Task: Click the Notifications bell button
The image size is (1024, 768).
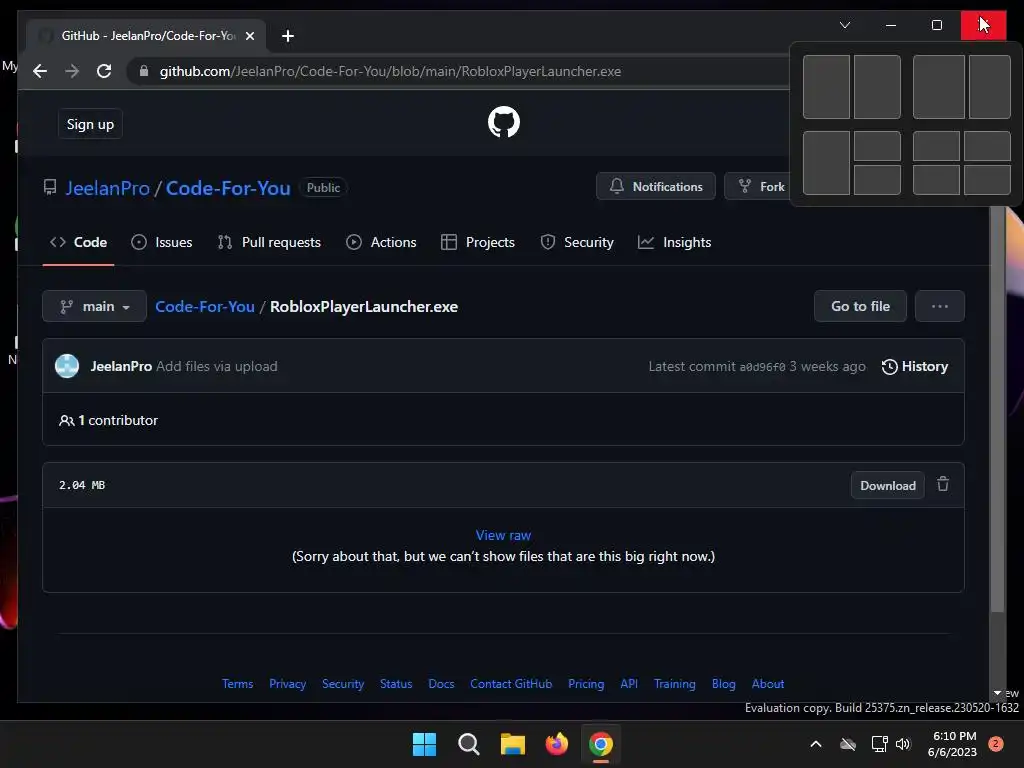Action: pos(656,187)
